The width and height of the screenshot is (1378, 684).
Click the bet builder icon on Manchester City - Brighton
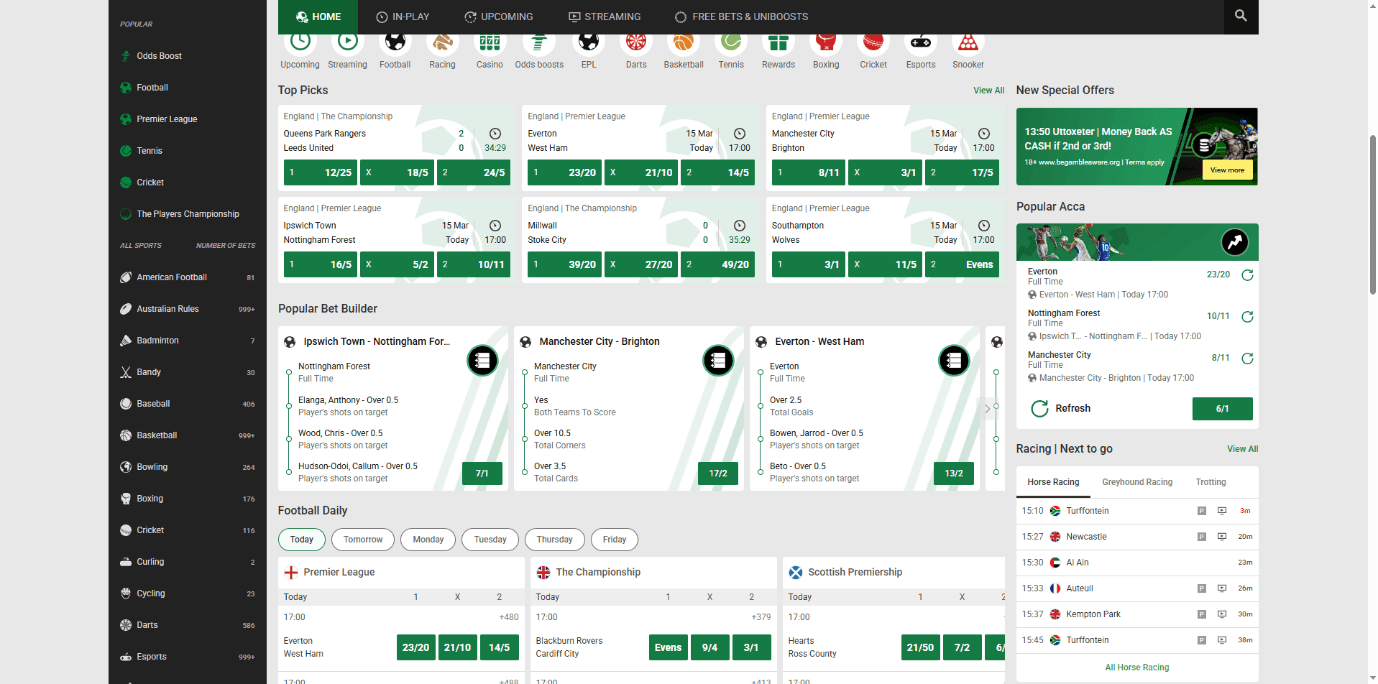coord(718,360)
